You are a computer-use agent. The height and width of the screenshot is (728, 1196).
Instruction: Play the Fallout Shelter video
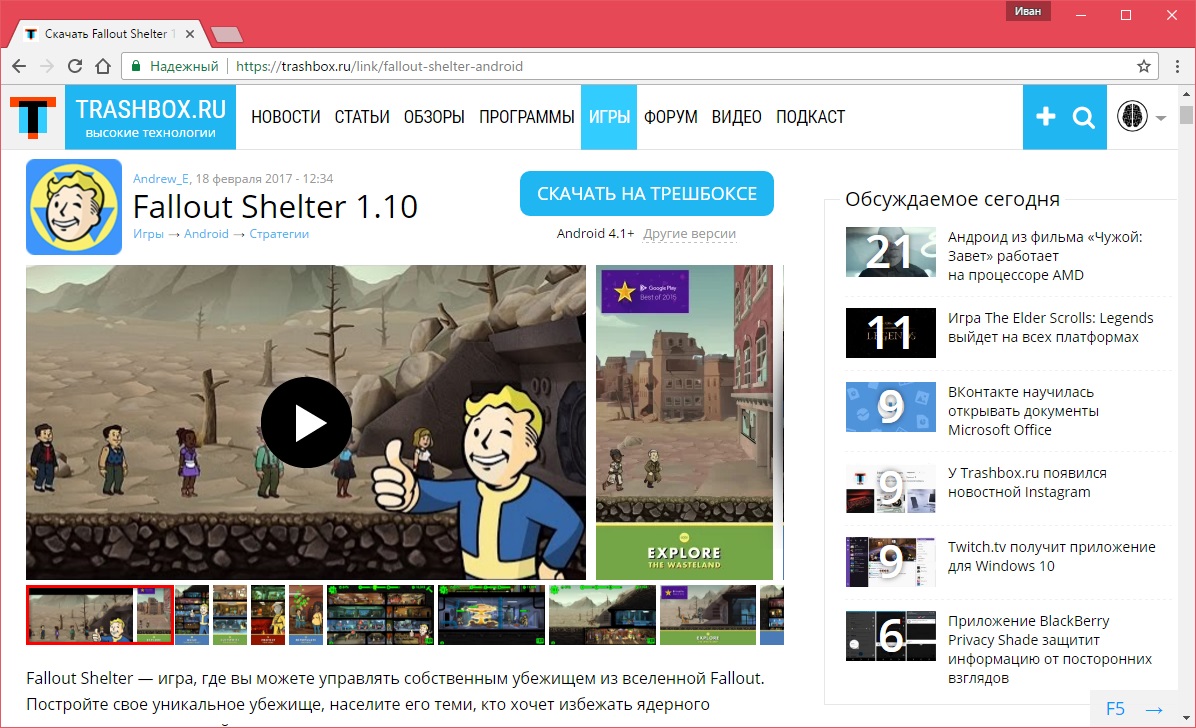(x=306, y=422)
